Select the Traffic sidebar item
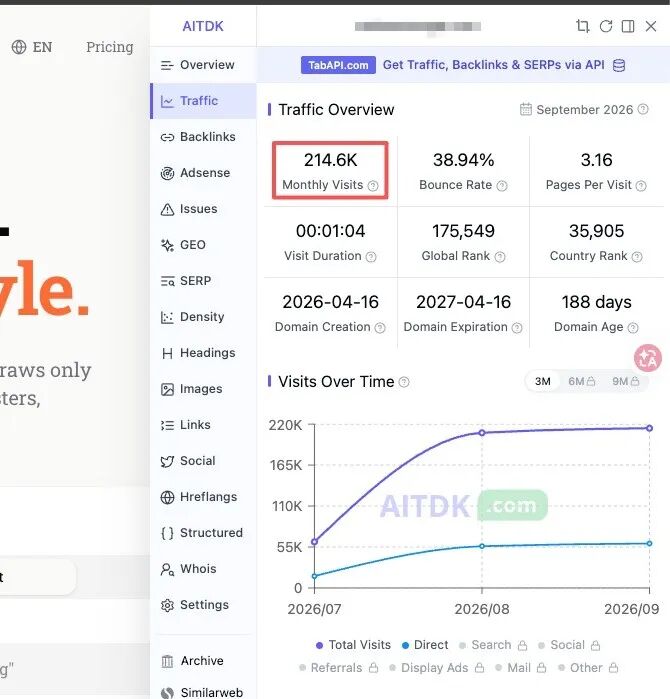670x699 pixels. pyautogui.click(x=203, y=101)
